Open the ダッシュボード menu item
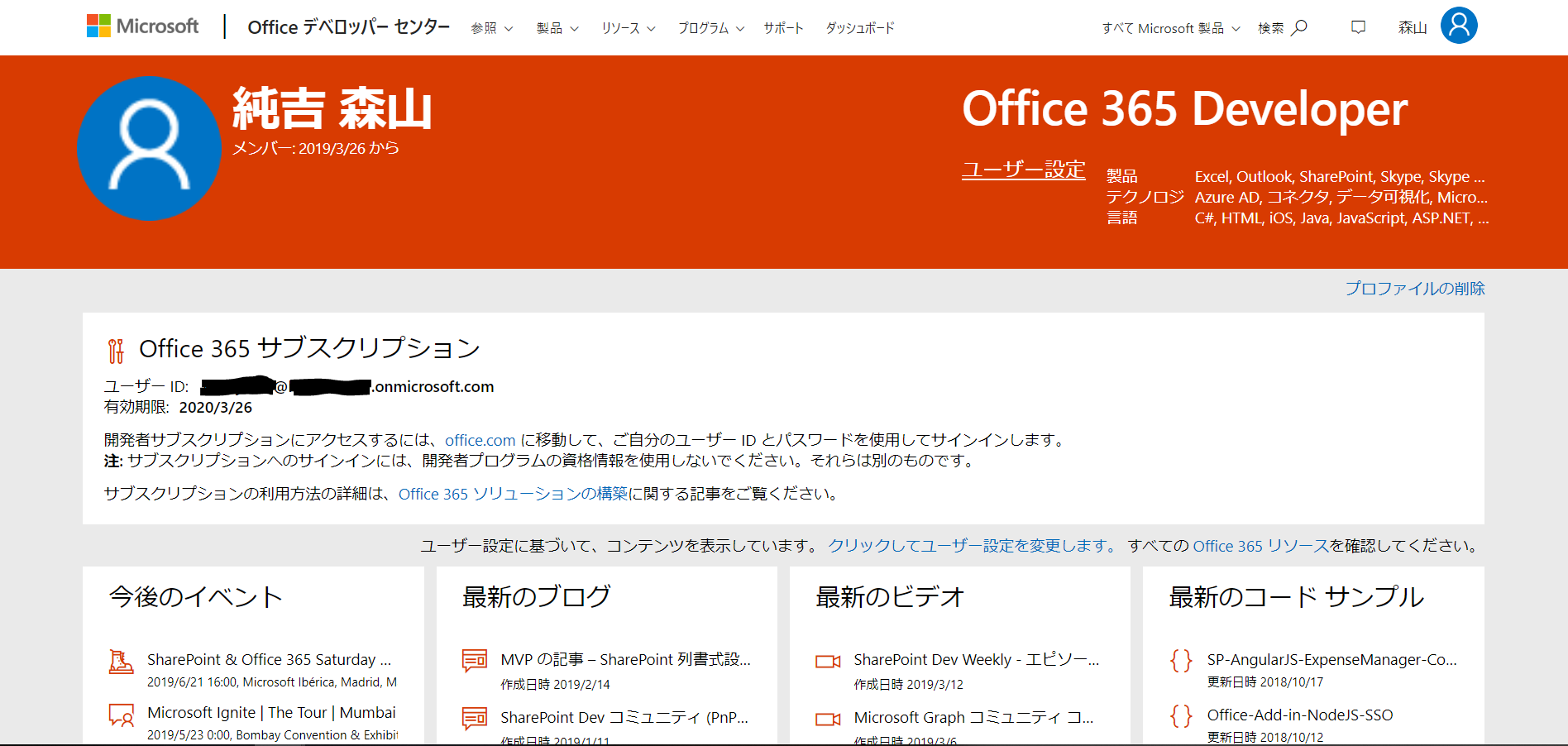The height and width of the screenshot is (746, 1568). [860, 28]
